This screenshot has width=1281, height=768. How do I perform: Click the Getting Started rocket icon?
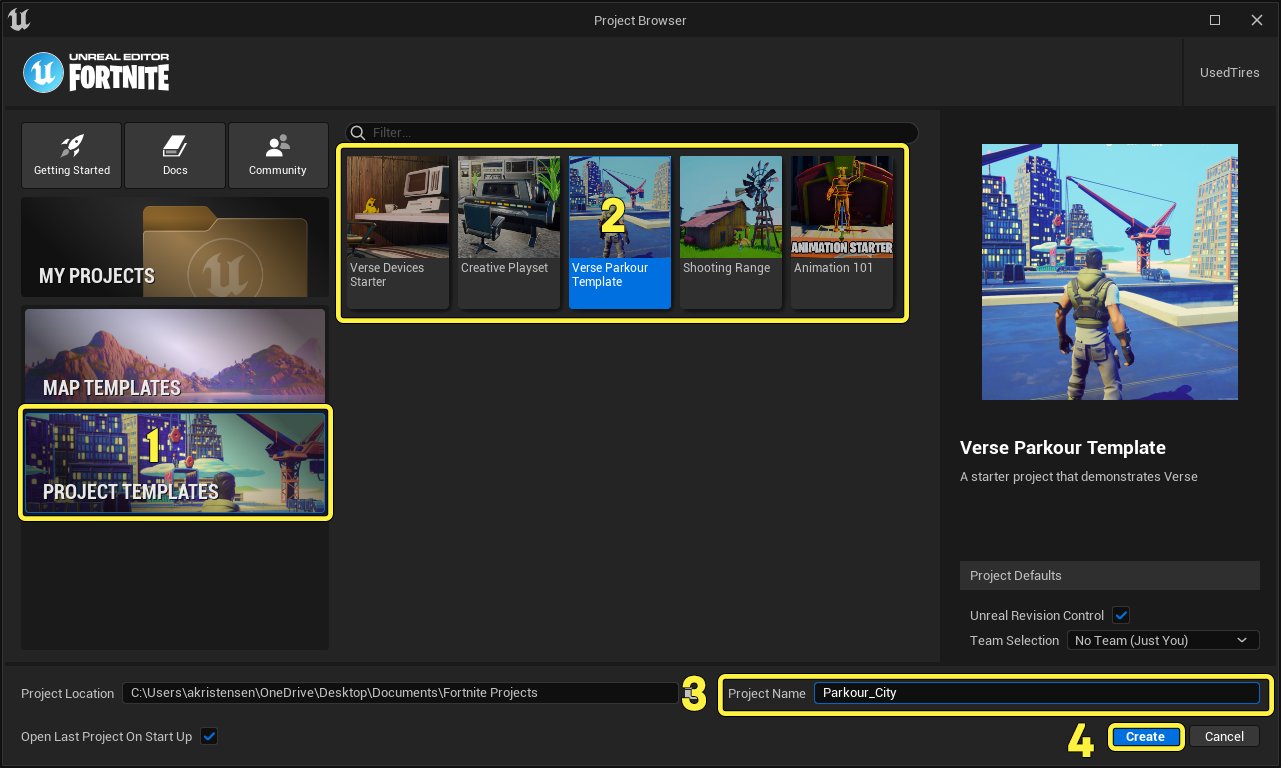[x=72, y=146]
